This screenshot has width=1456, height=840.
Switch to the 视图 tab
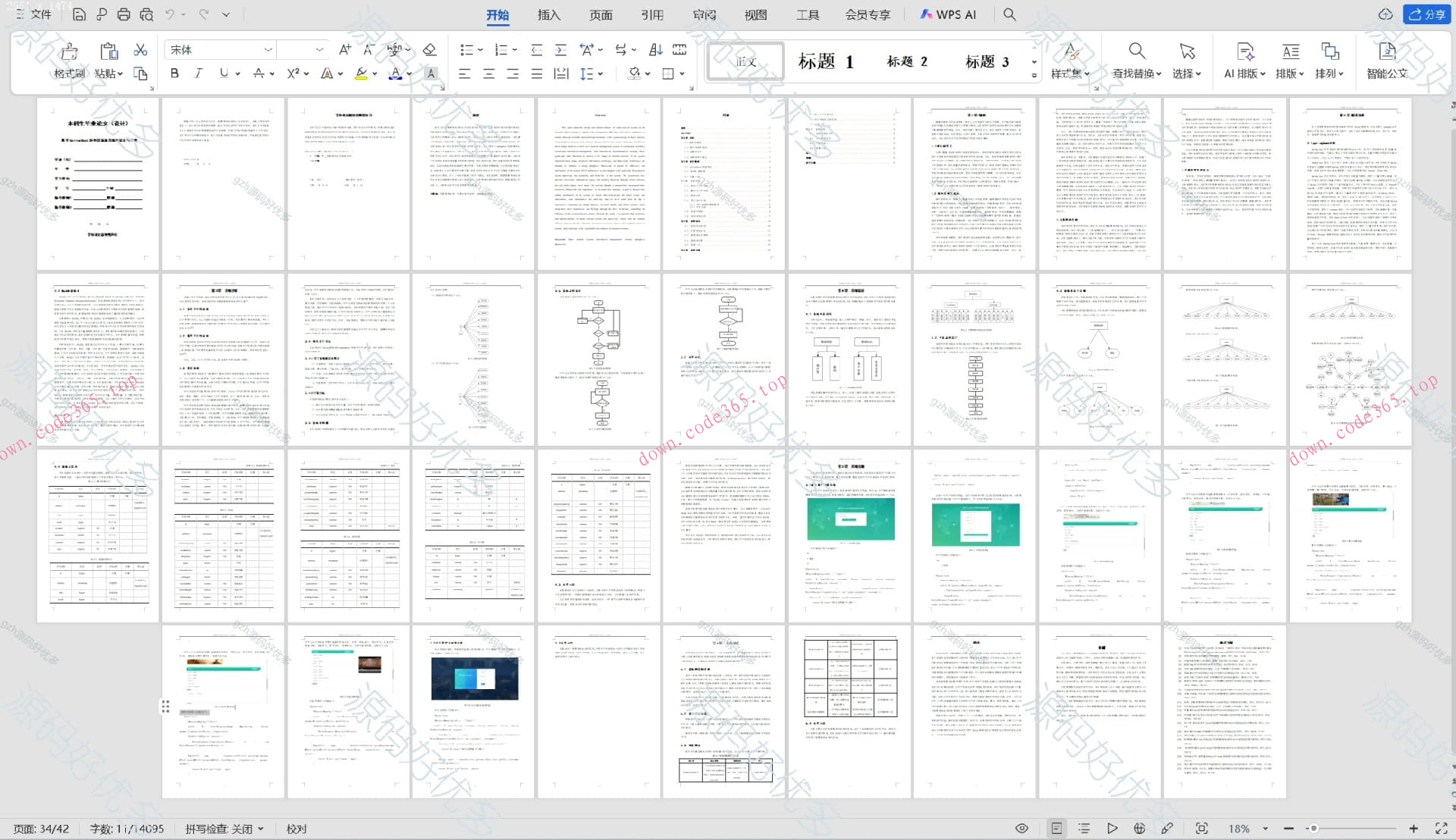[x=755, y=14]
